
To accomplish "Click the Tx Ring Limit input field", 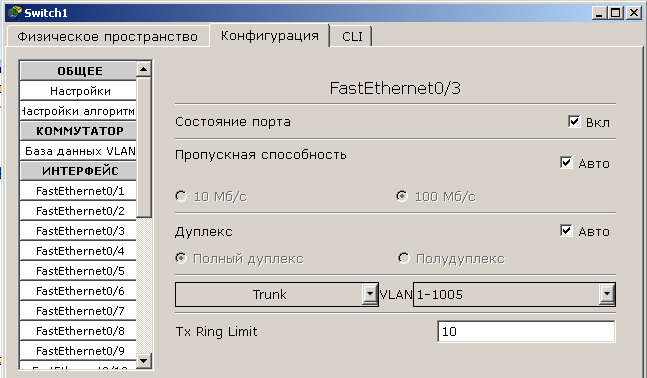I will pos(526,331).
